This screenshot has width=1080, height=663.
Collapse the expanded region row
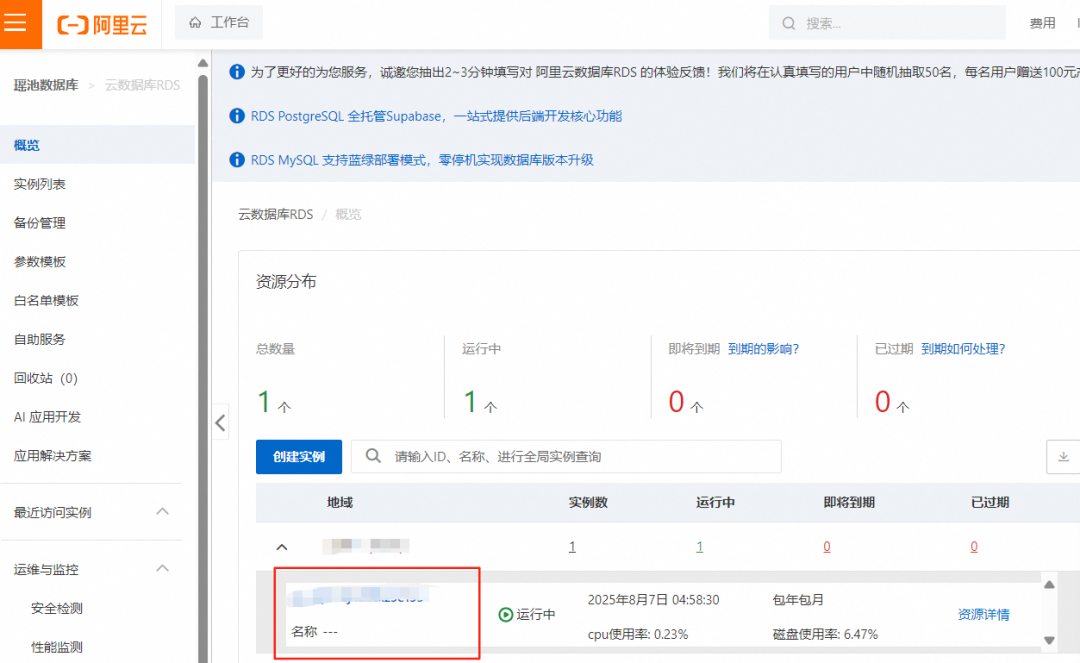[x=282, y=547]
